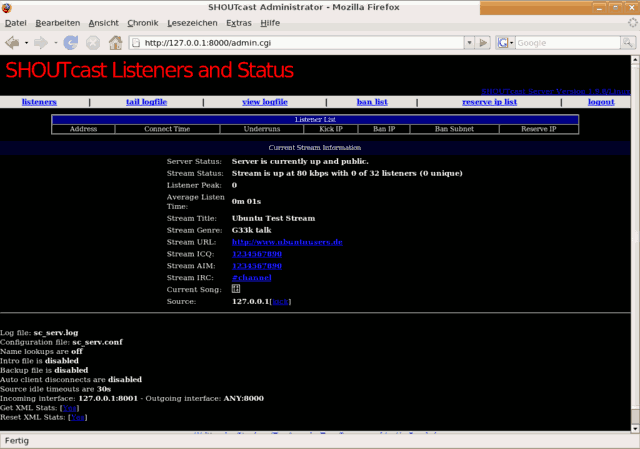The height and width of the screenshot is (449, 640).
Task: Click the Ban Subnet column header
Action: coord(454,129)
